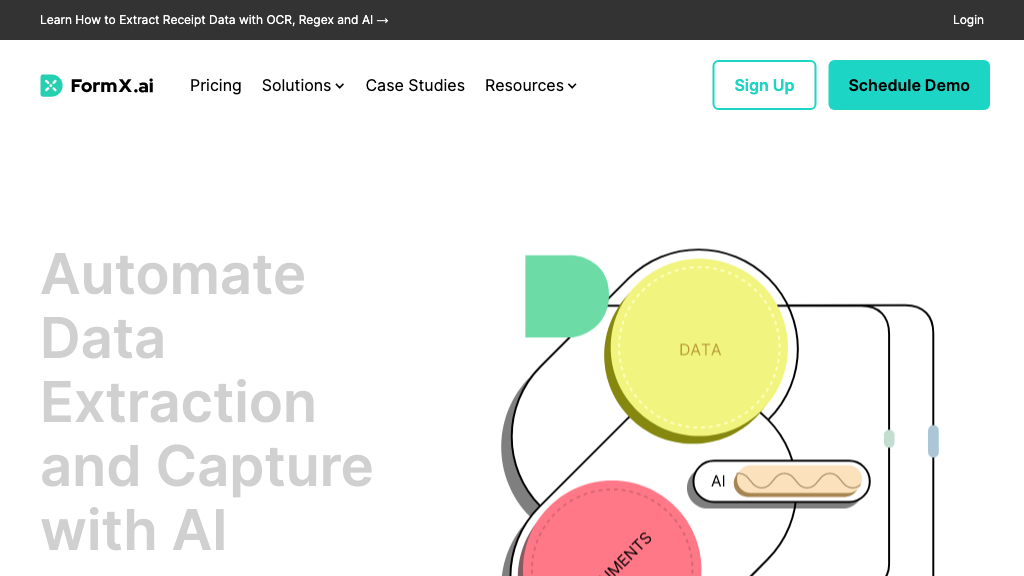The width and height of the screenshot is (1024, 576).
Task: Click the Schedule Demo button
Action: point(909,85)
